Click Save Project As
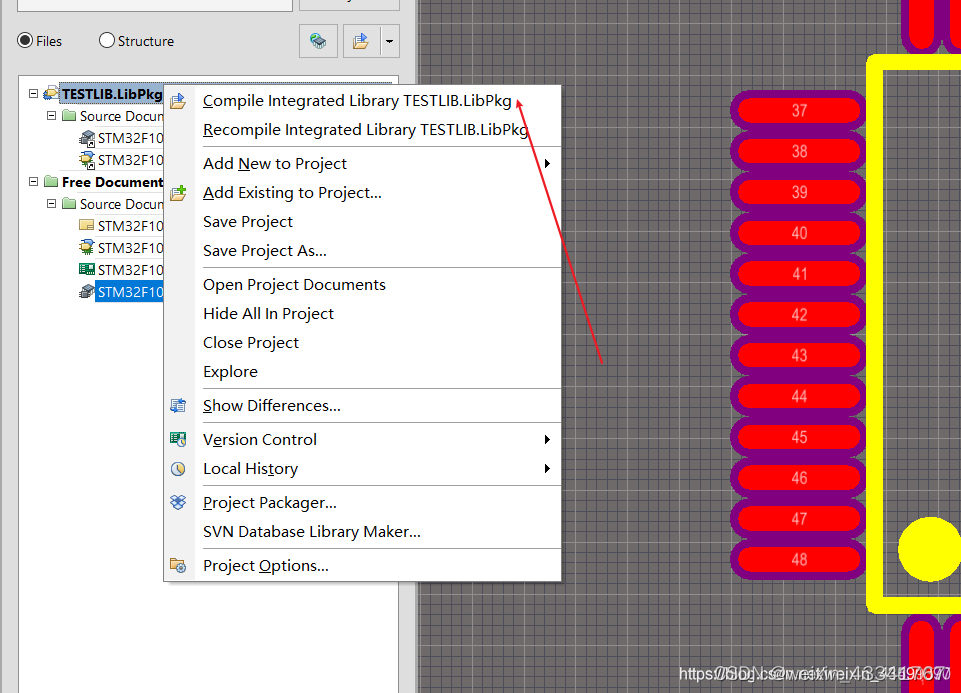Screen dimensions: 961x693 [x=363, y=251]
